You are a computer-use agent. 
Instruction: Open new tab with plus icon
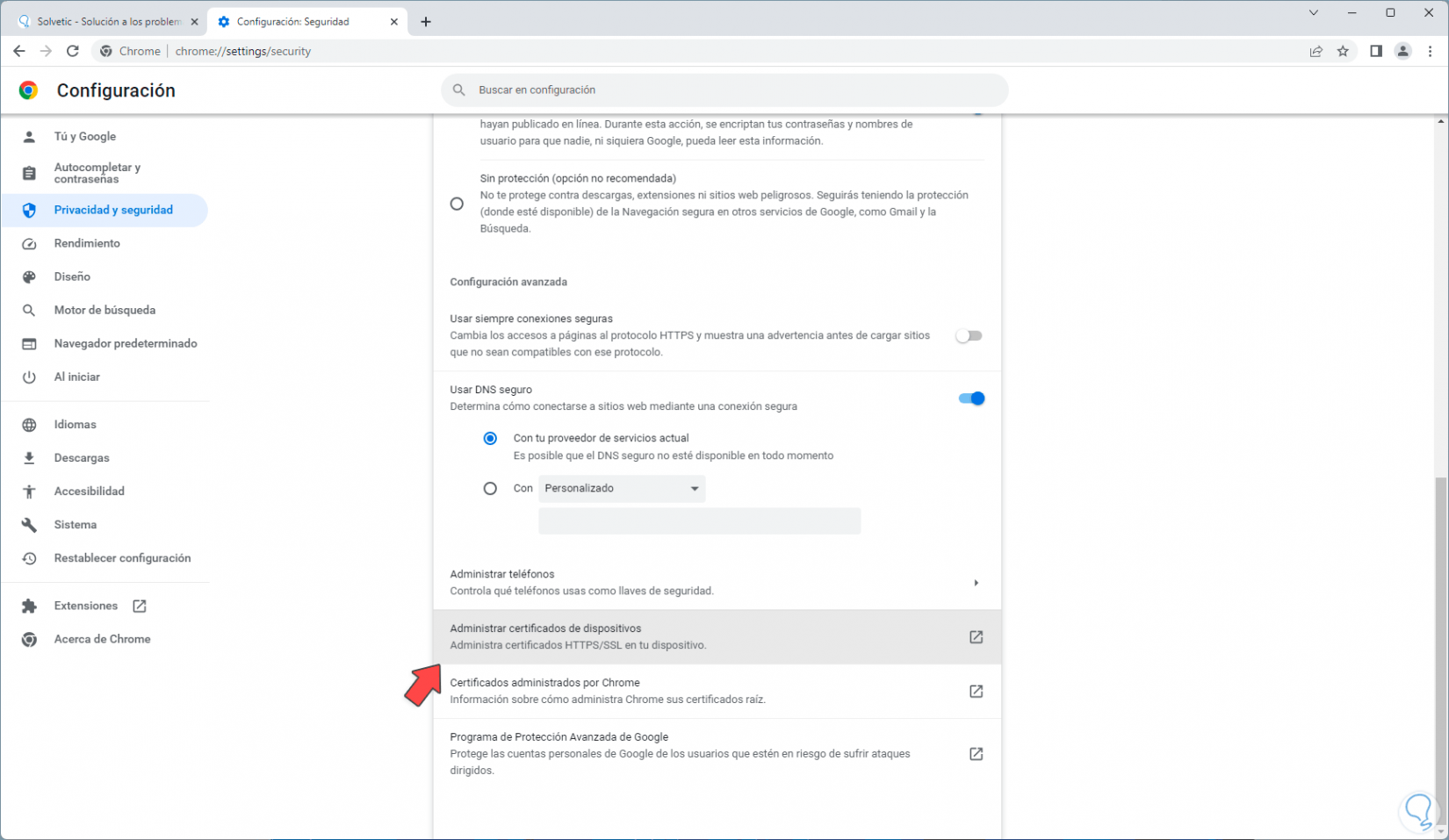(426, 22)
